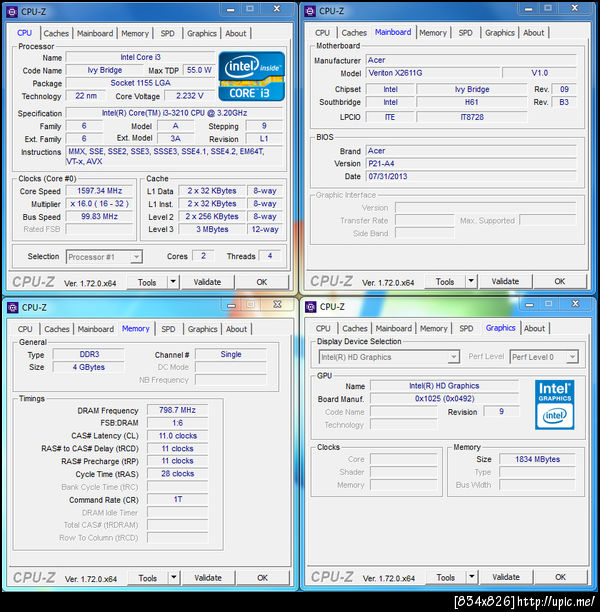Click OK button in Mainboard window
Image resolution: width=600 pixels, height=612 pixels.
[x=560, y=281]
